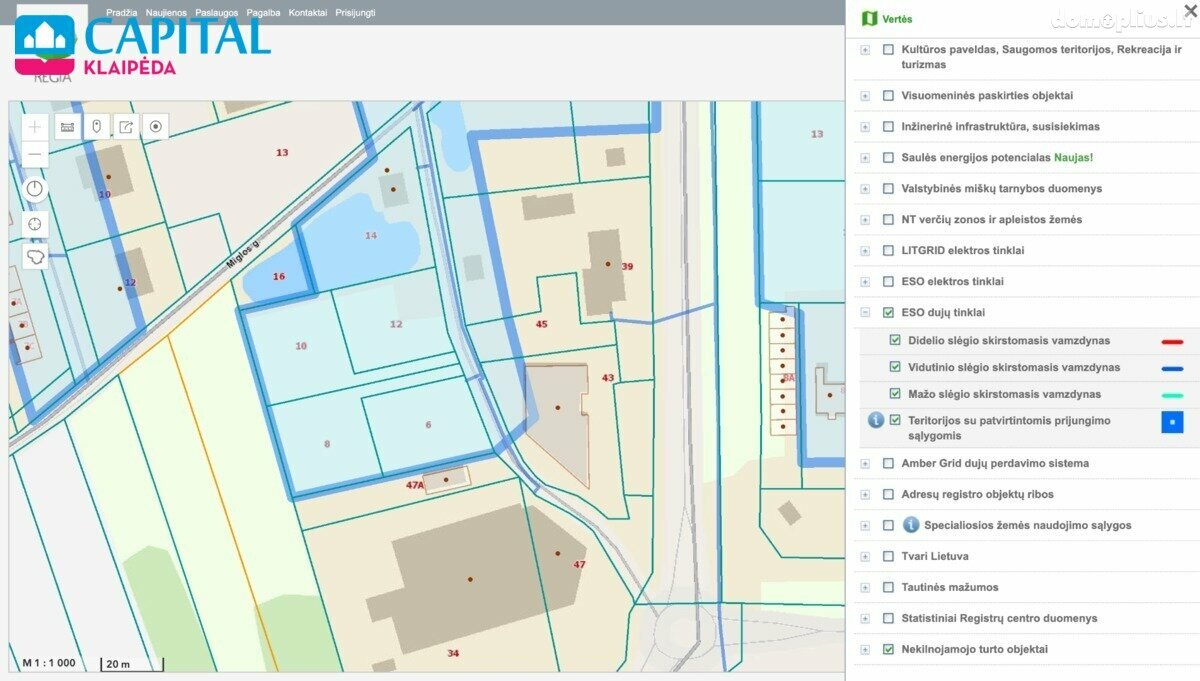Check Tautinės mažumos layer
Screen dimensions: 1200x681
[888, 588]
